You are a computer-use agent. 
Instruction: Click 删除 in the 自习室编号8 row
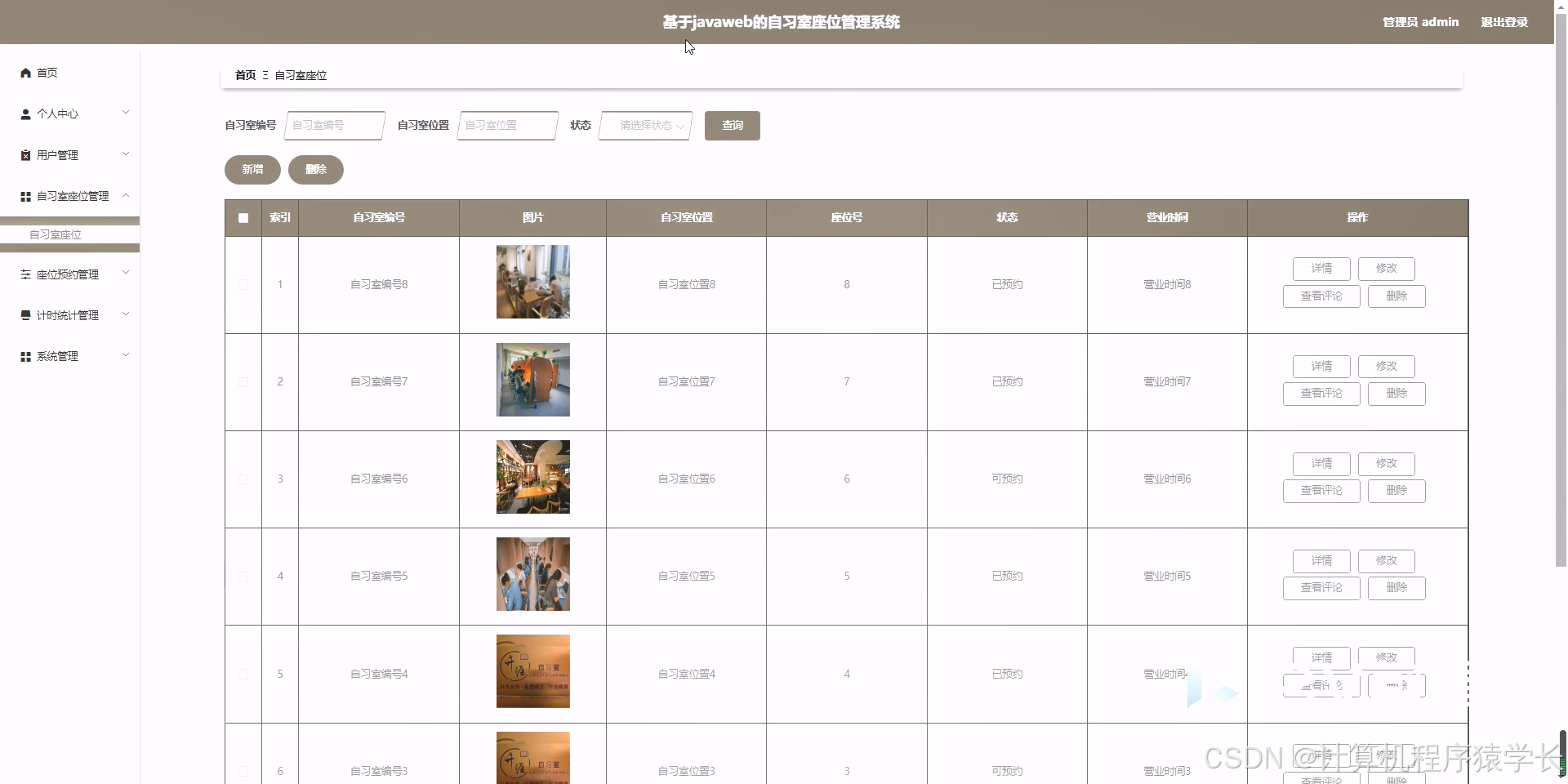click(1396, 296)
